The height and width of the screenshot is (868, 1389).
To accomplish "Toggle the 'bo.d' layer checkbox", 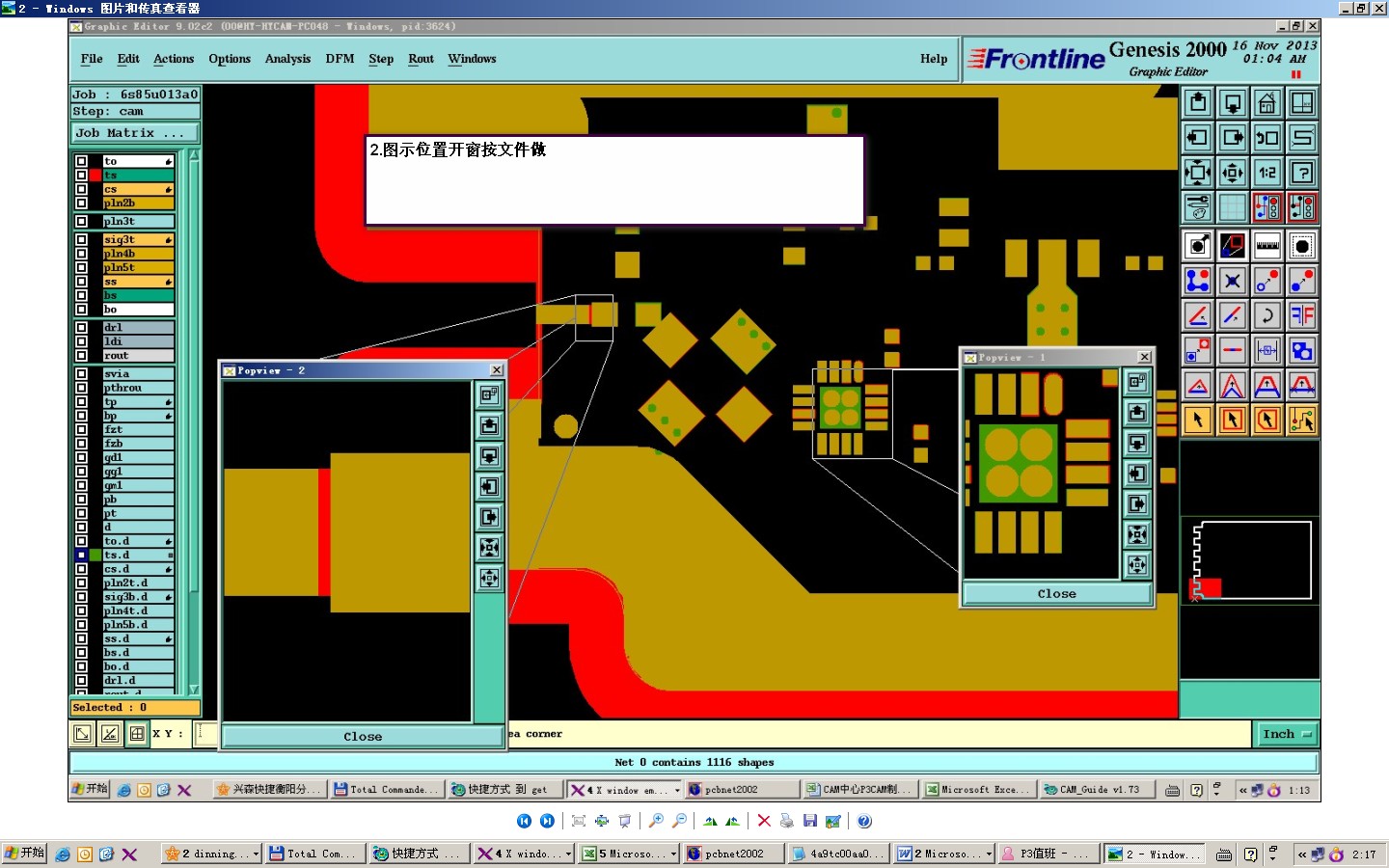I will pos(81,666).
